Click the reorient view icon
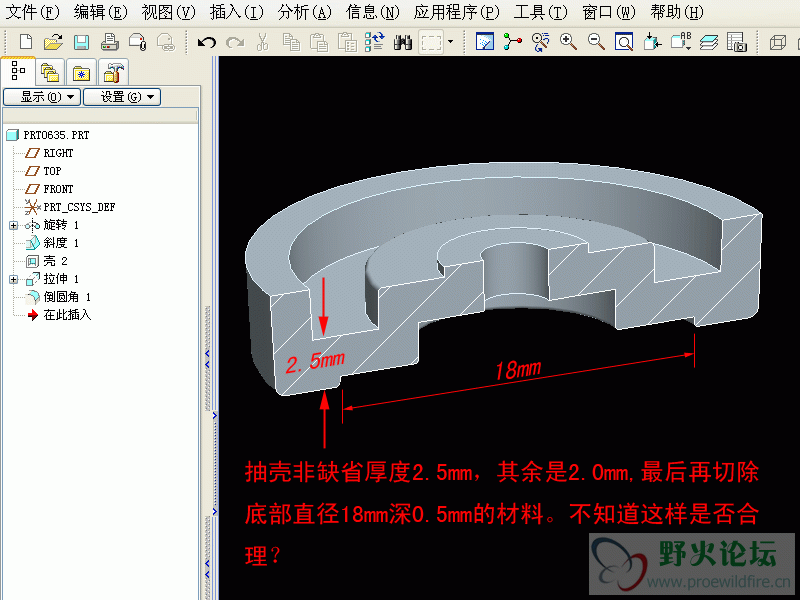Screen dimensions: 800x600 pyautogui.click(x=652, y=42)
